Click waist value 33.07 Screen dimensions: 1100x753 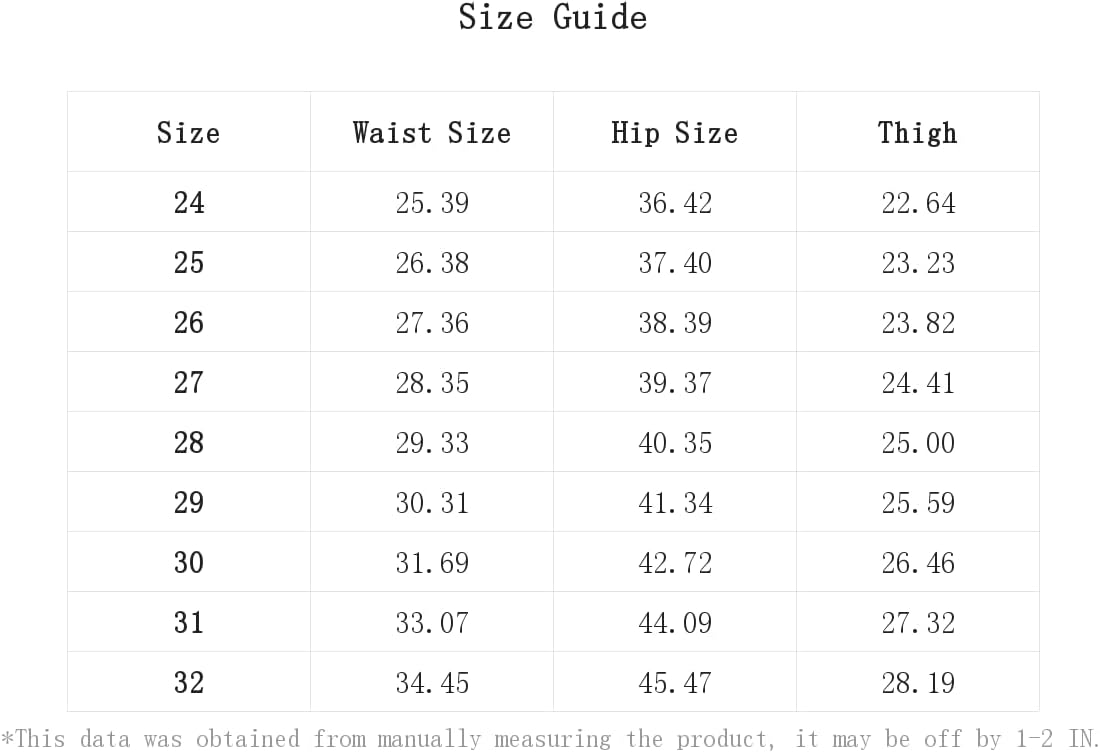point(431,623)
